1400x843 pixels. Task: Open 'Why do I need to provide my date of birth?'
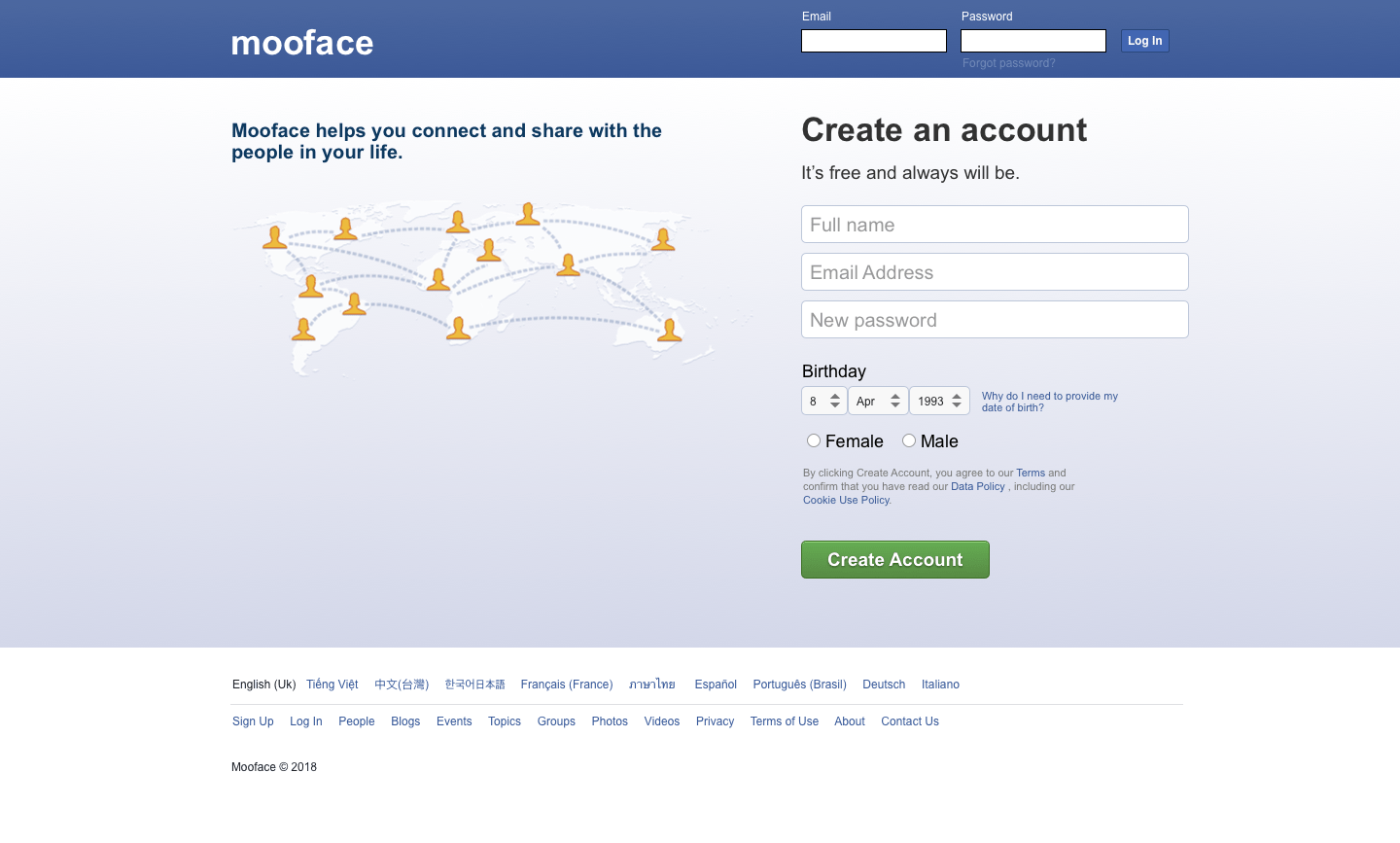pyautogui.click(x=1049, y=402)
